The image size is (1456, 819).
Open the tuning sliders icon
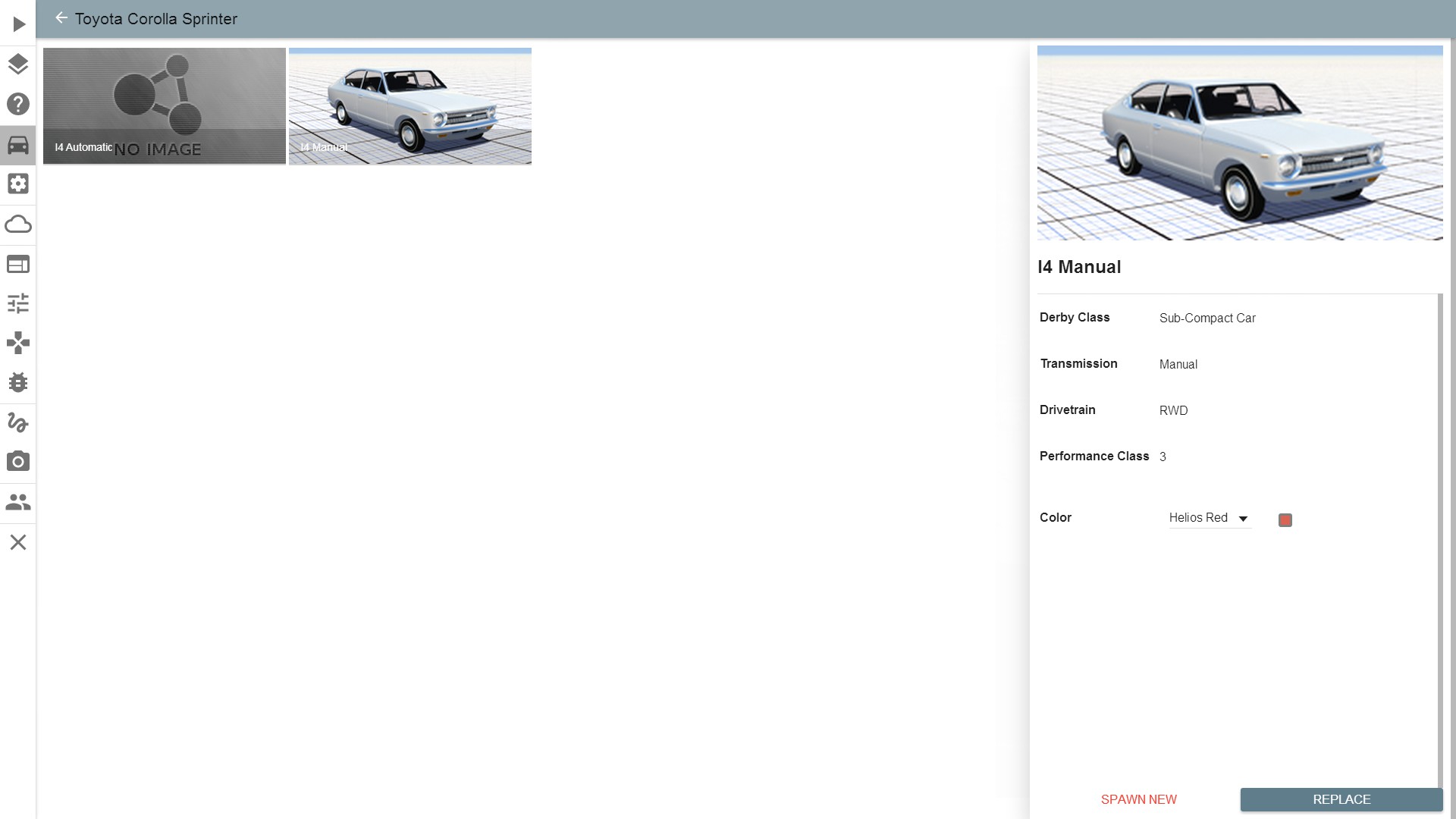(x=18, y=303)
